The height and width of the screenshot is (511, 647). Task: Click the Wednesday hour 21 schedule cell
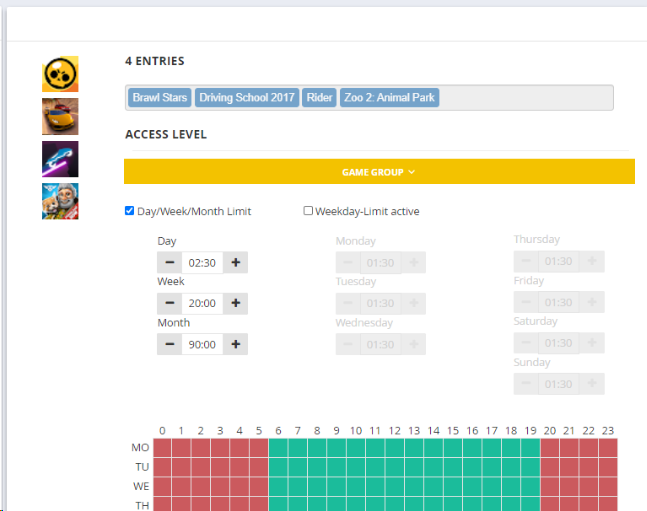(569, 486)
